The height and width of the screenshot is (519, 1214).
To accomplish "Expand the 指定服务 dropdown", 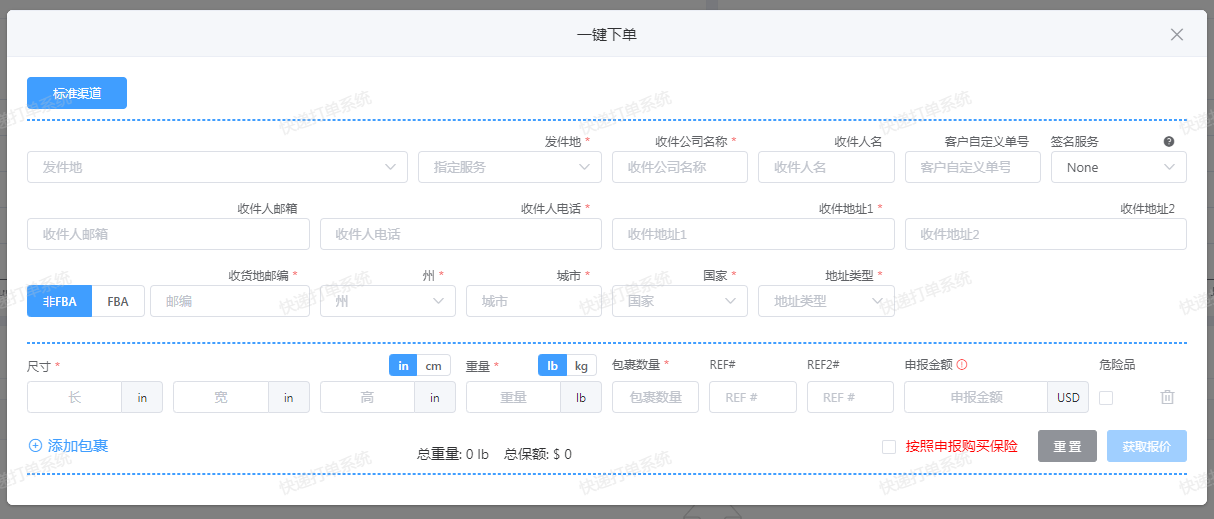I will [509, 167].
